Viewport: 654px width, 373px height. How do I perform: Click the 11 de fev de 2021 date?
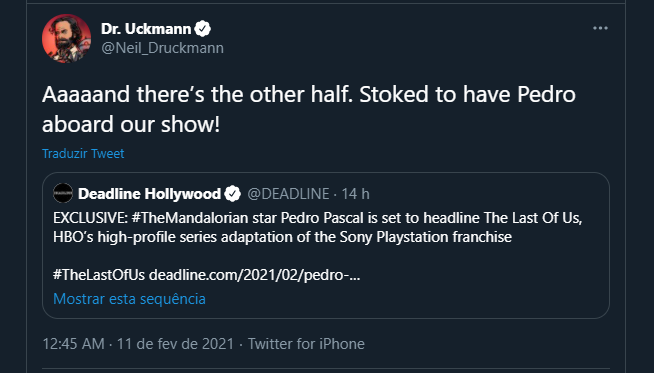(175, 344)
